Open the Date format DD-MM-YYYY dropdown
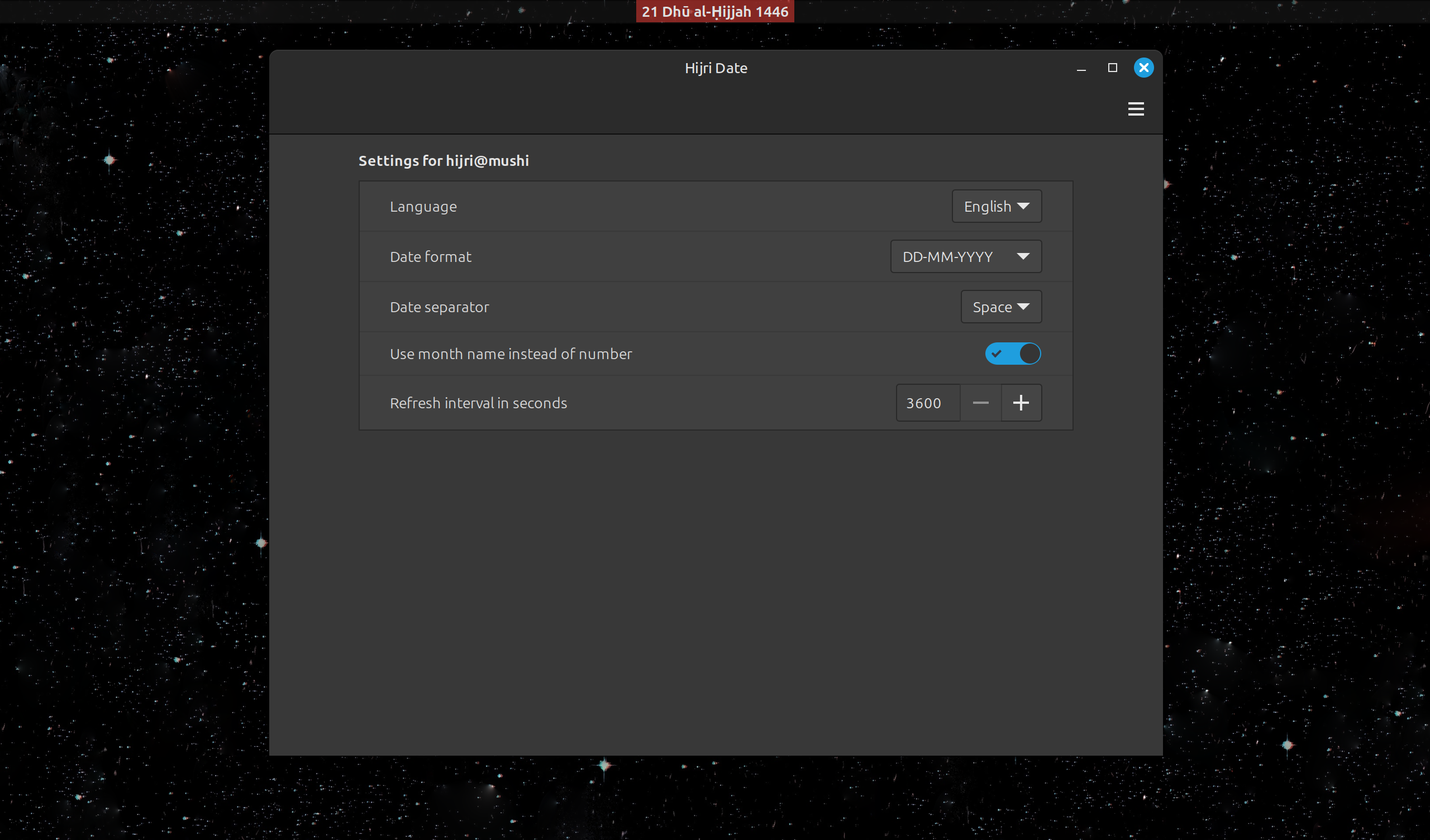Image resolution: width=1430 pixels, height=840 pixels. (965, 256)
